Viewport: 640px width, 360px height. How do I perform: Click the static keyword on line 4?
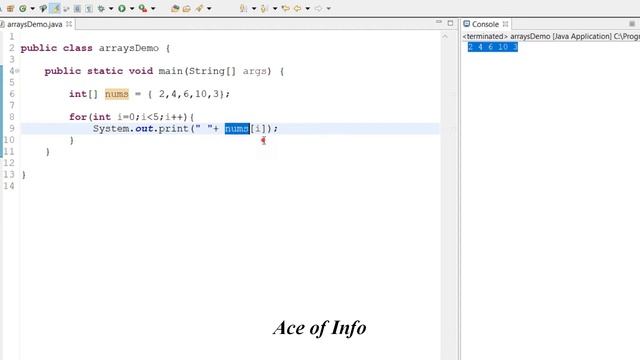[x=105, y=71]
